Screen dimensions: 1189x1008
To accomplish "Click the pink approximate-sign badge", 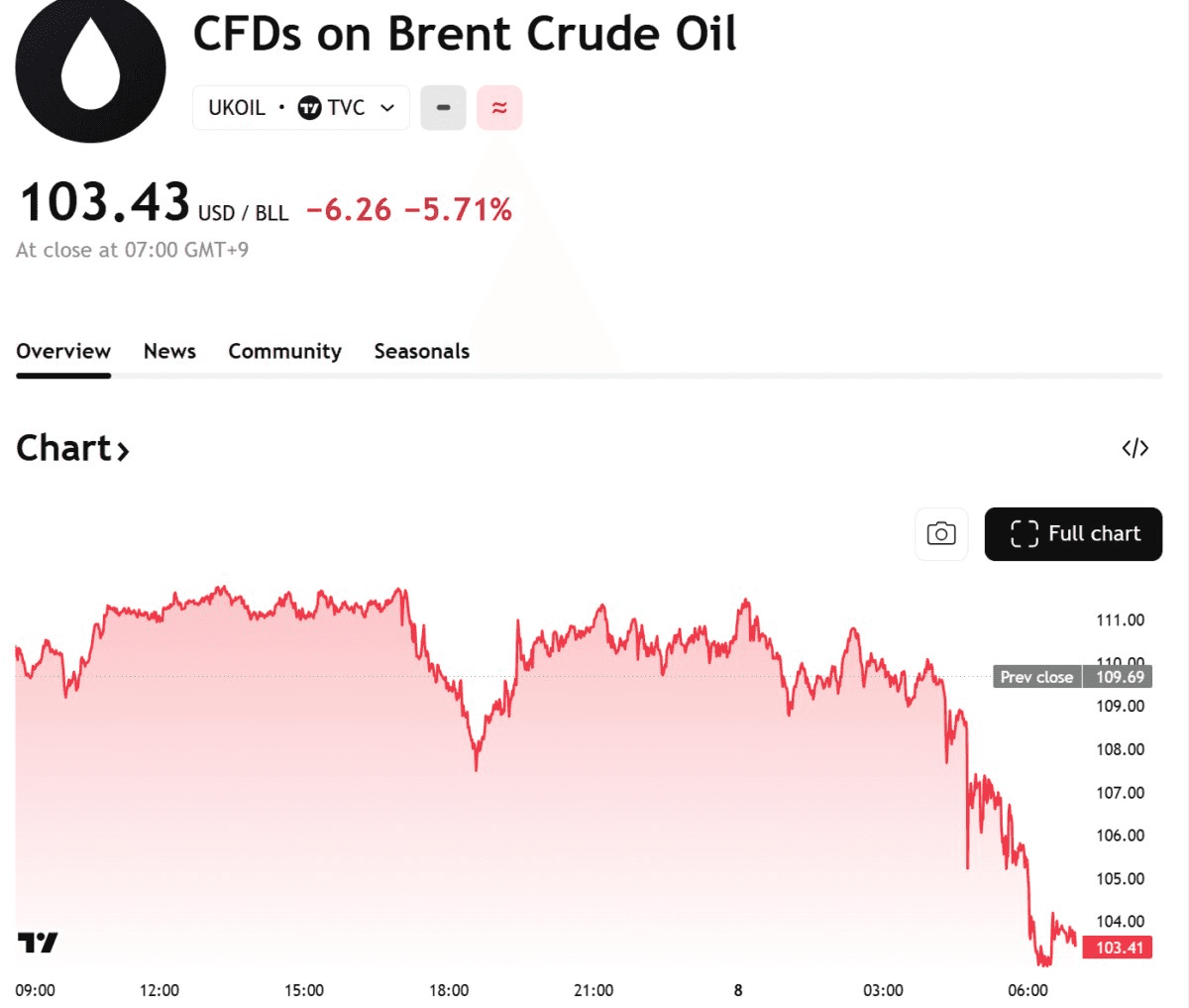I will pos(499,108).
